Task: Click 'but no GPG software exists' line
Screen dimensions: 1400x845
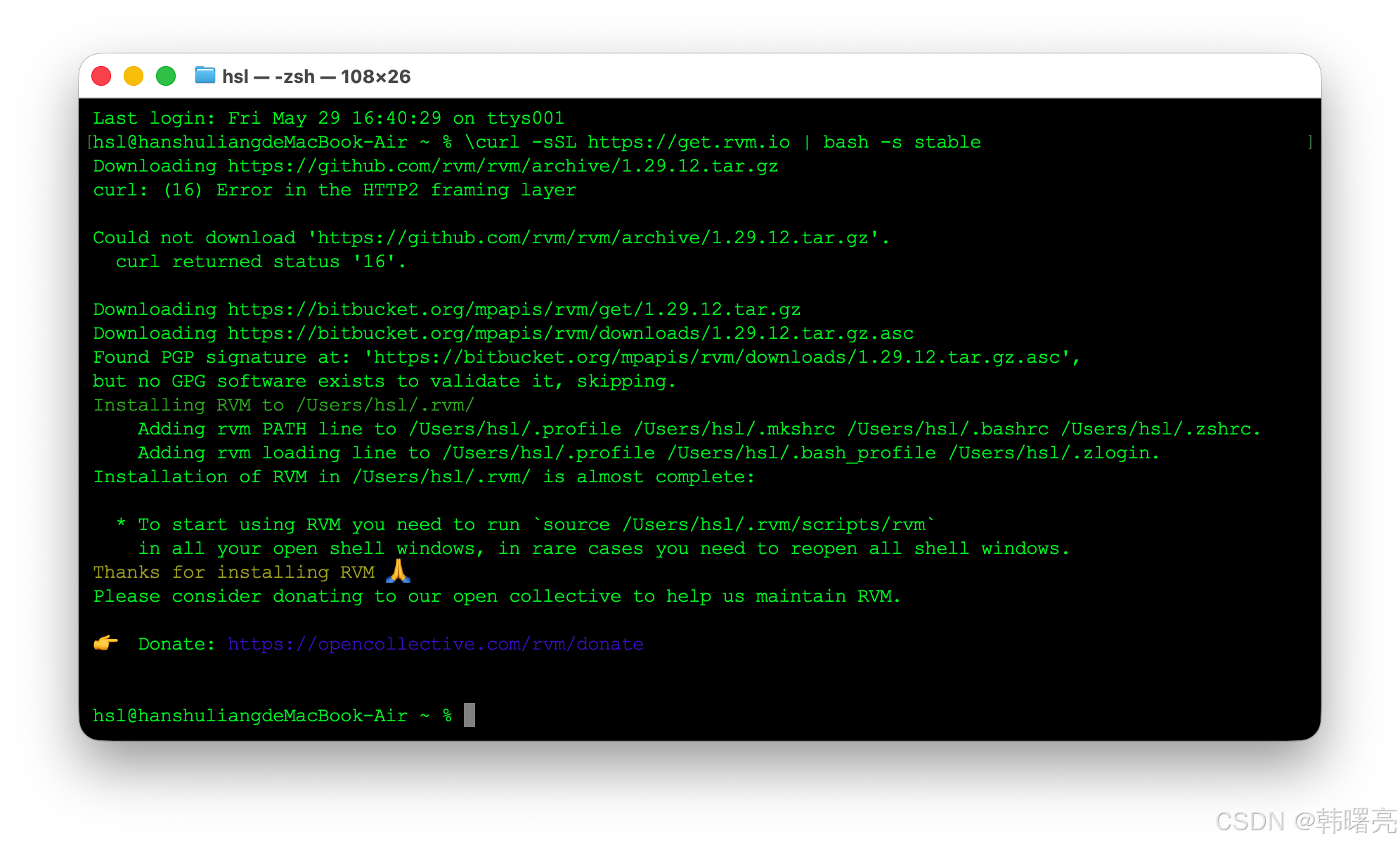Action: click(x=384, y=381)
